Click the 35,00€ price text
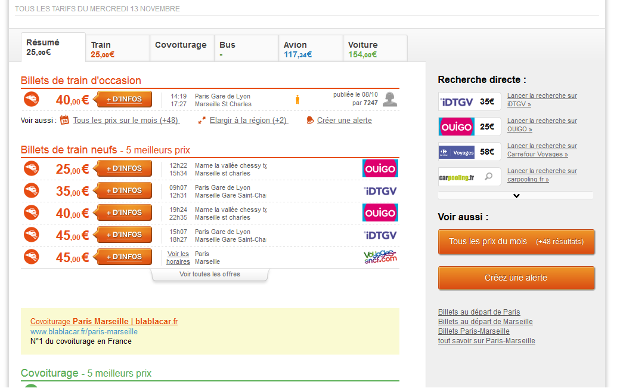Screen dimensions: 620x388 pos(72,191)
